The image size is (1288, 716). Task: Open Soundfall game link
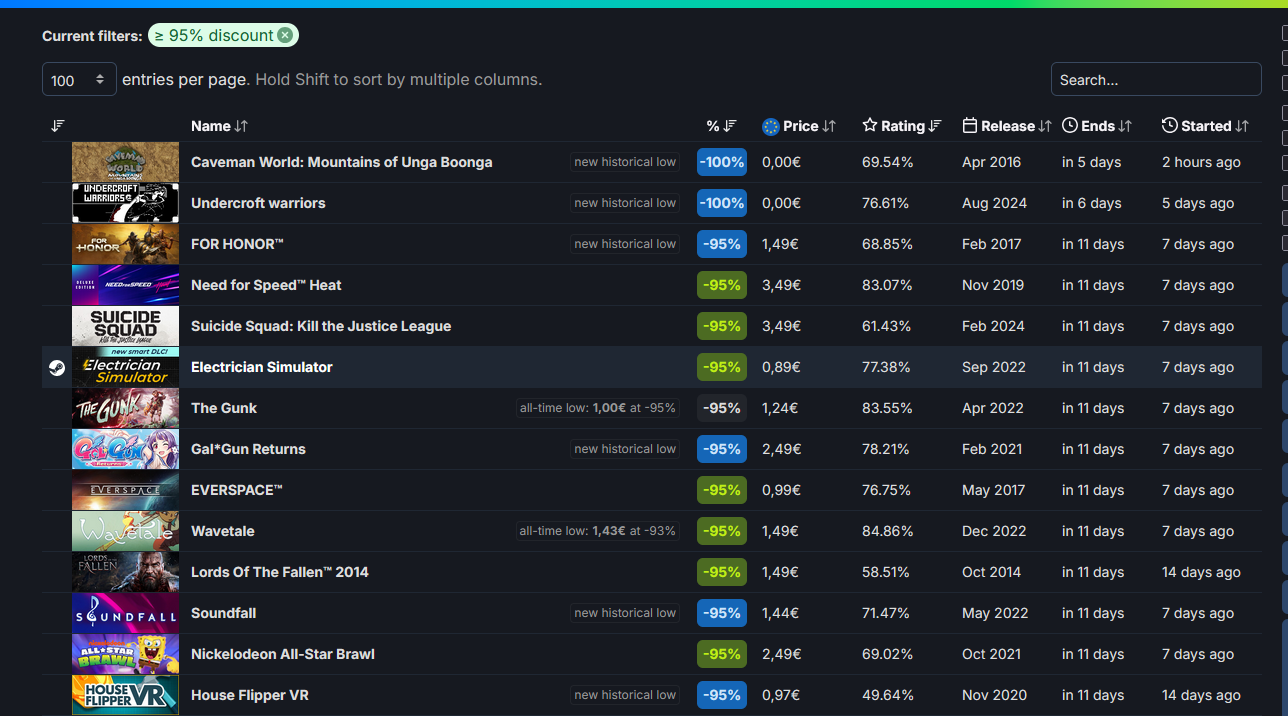pyautogui.click(x=224, y=613)
